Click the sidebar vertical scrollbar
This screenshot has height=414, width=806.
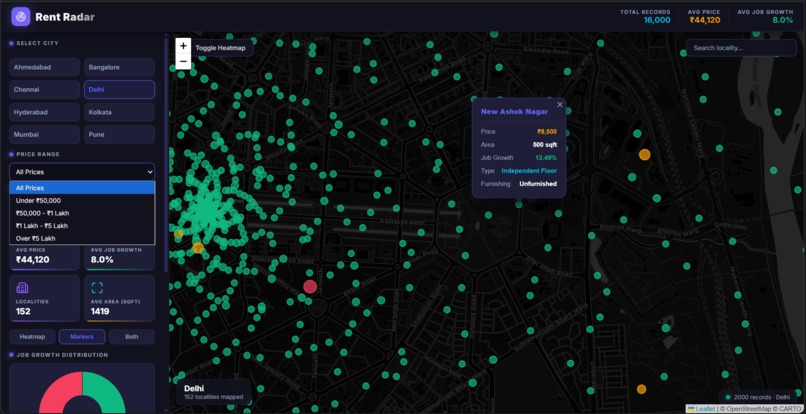(x=166, y=154)
